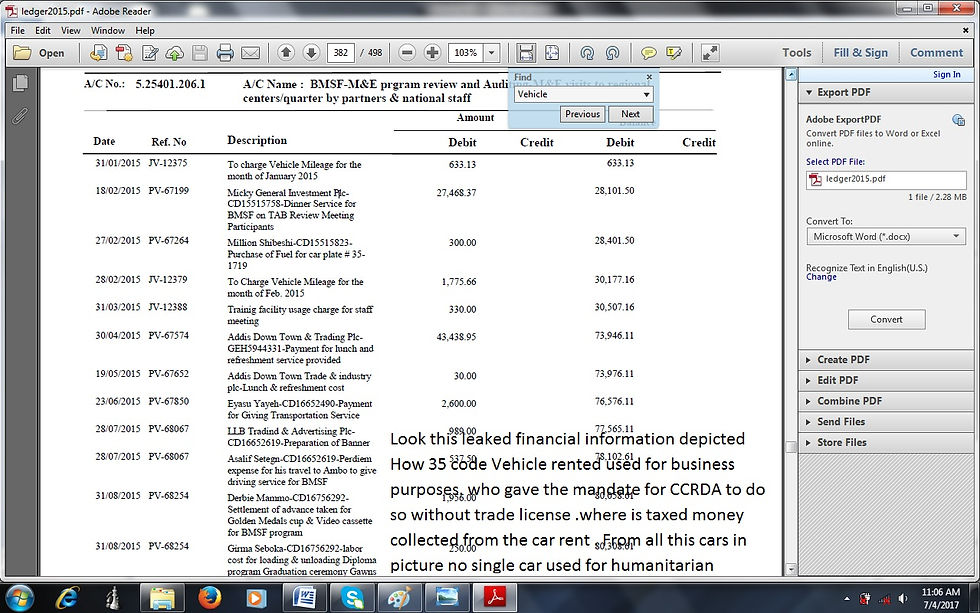The height and width of the screenshot is (613, 980).
Task: Click the Previous button in Find
Action: [582, 114]
